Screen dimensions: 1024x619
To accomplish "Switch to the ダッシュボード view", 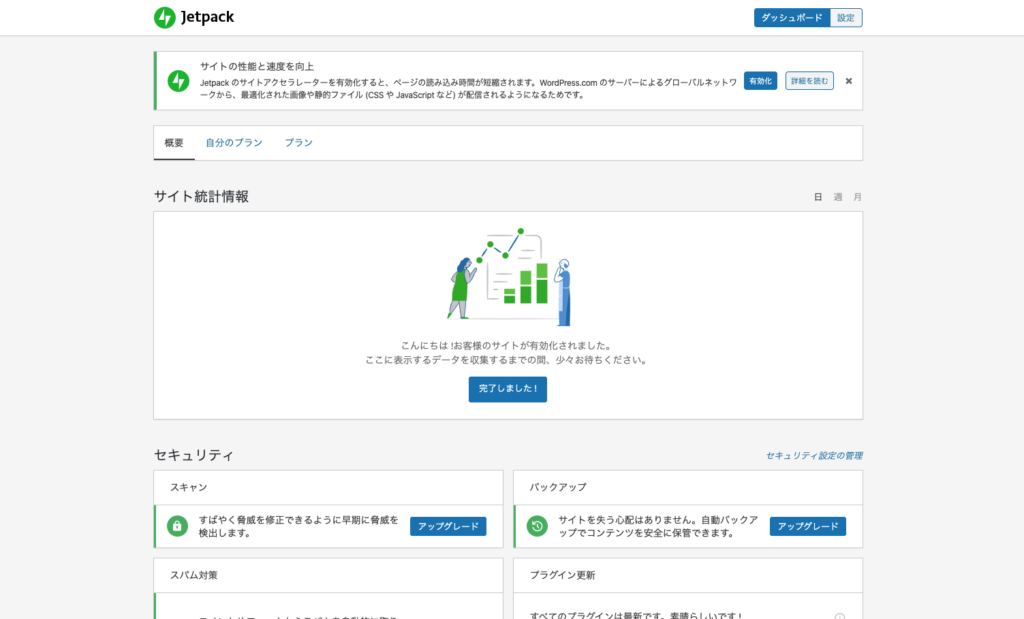I will tap(792, 18).
